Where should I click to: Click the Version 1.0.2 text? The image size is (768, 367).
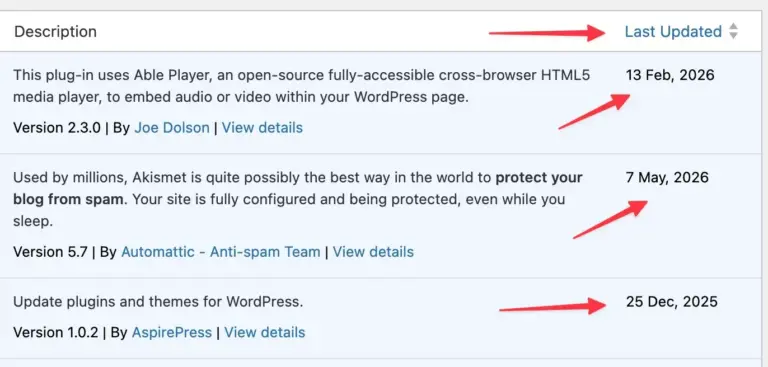[x=56, y=332]
